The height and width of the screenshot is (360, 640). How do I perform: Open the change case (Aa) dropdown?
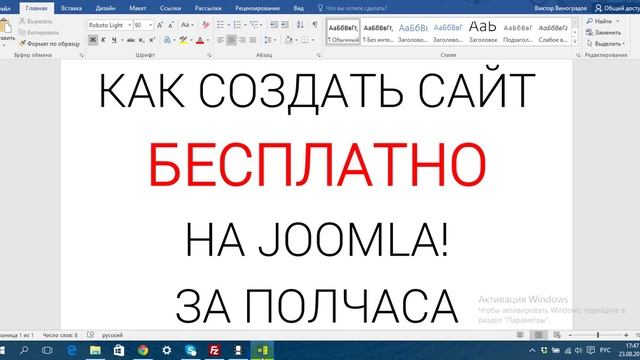click(187, 25)
